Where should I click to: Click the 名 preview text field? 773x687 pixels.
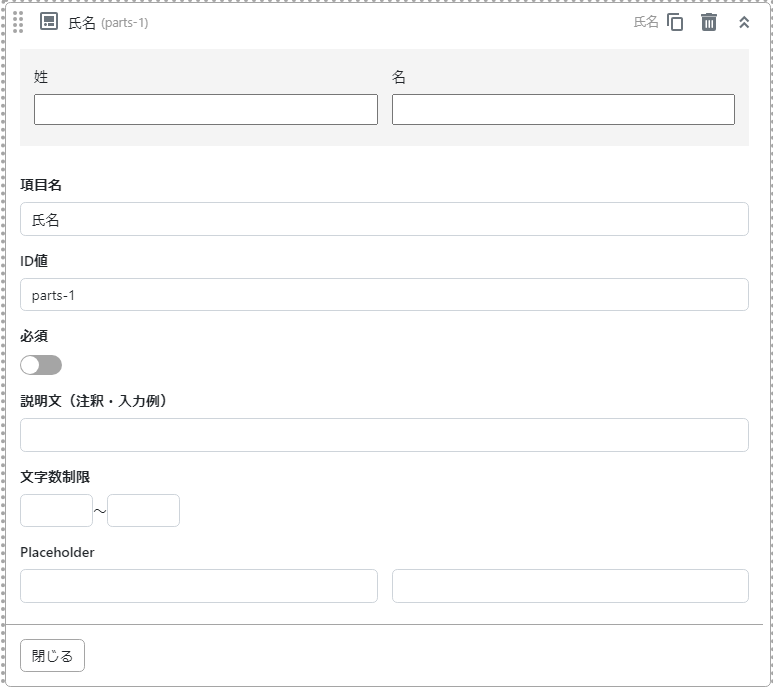[x=563, y=110]
